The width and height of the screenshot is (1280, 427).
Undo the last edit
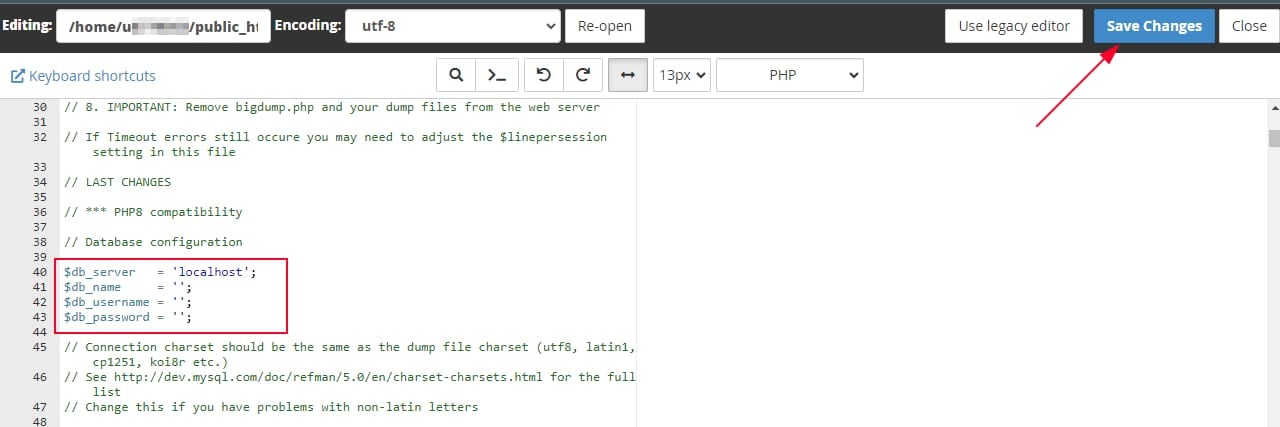(543, 75)
